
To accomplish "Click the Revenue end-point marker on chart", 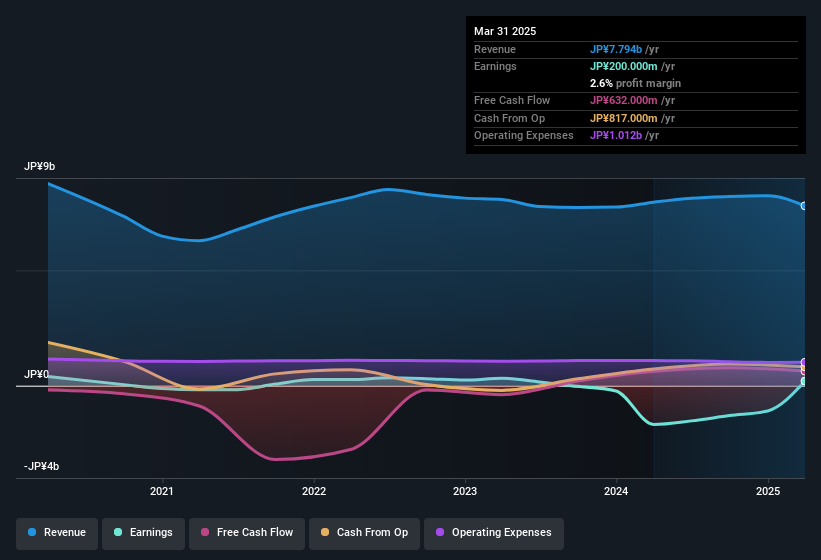I will coord(804,206).
